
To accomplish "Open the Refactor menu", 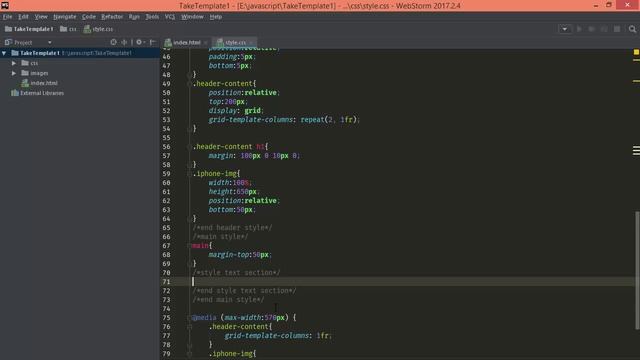I will pyautogui.click(x=112, y=17).
